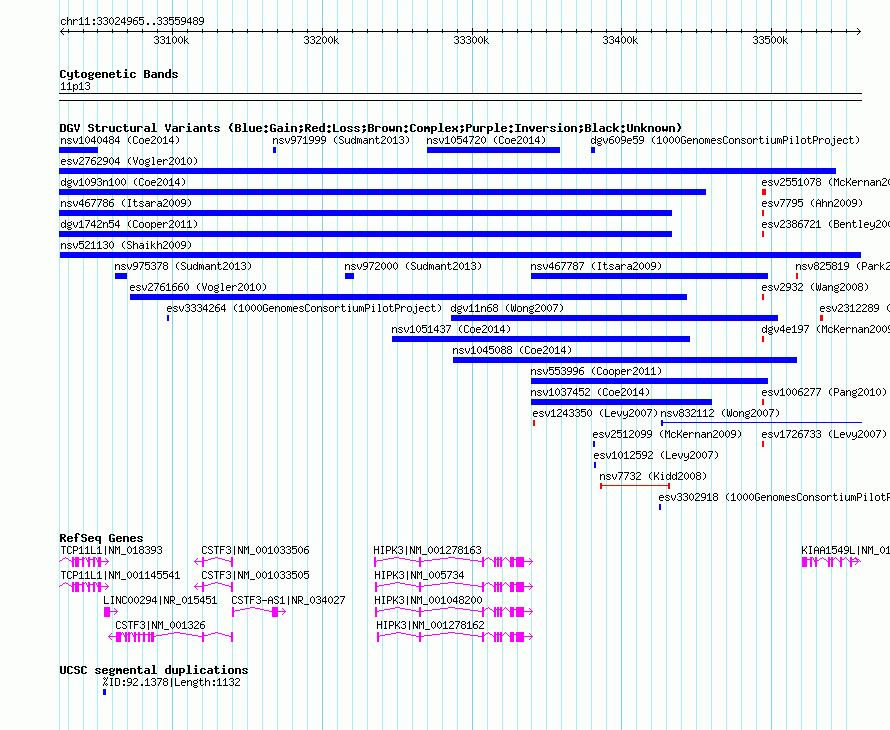
Task: Open the TCP11L1|NM_018393 gene label
Action: pyautogui.click(x=111, y=550)
